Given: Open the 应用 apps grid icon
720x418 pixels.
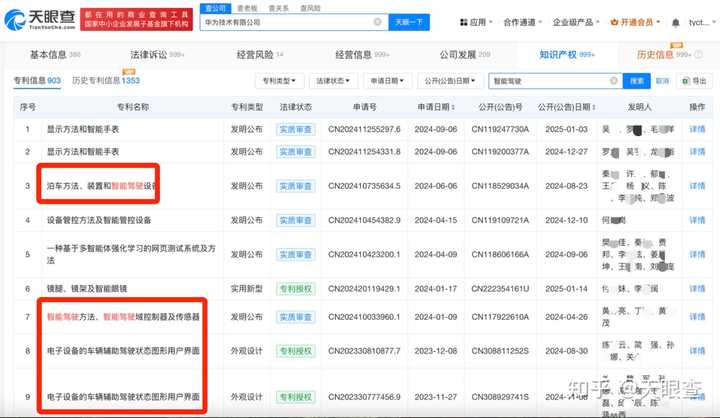Looking at the screenshot, I should coord(463,22).
